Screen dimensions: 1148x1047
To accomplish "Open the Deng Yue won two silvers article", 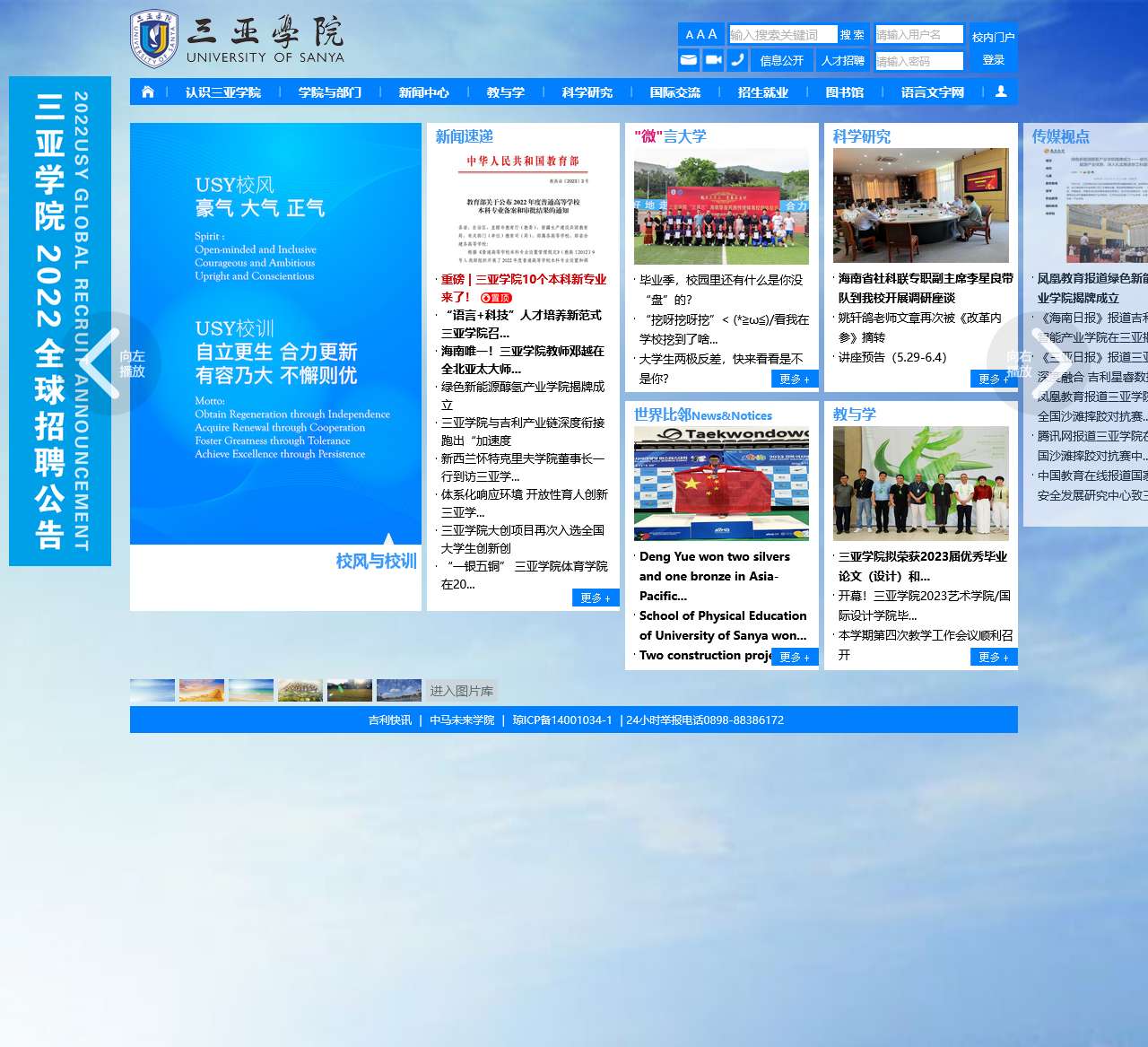I will [715, 576].
